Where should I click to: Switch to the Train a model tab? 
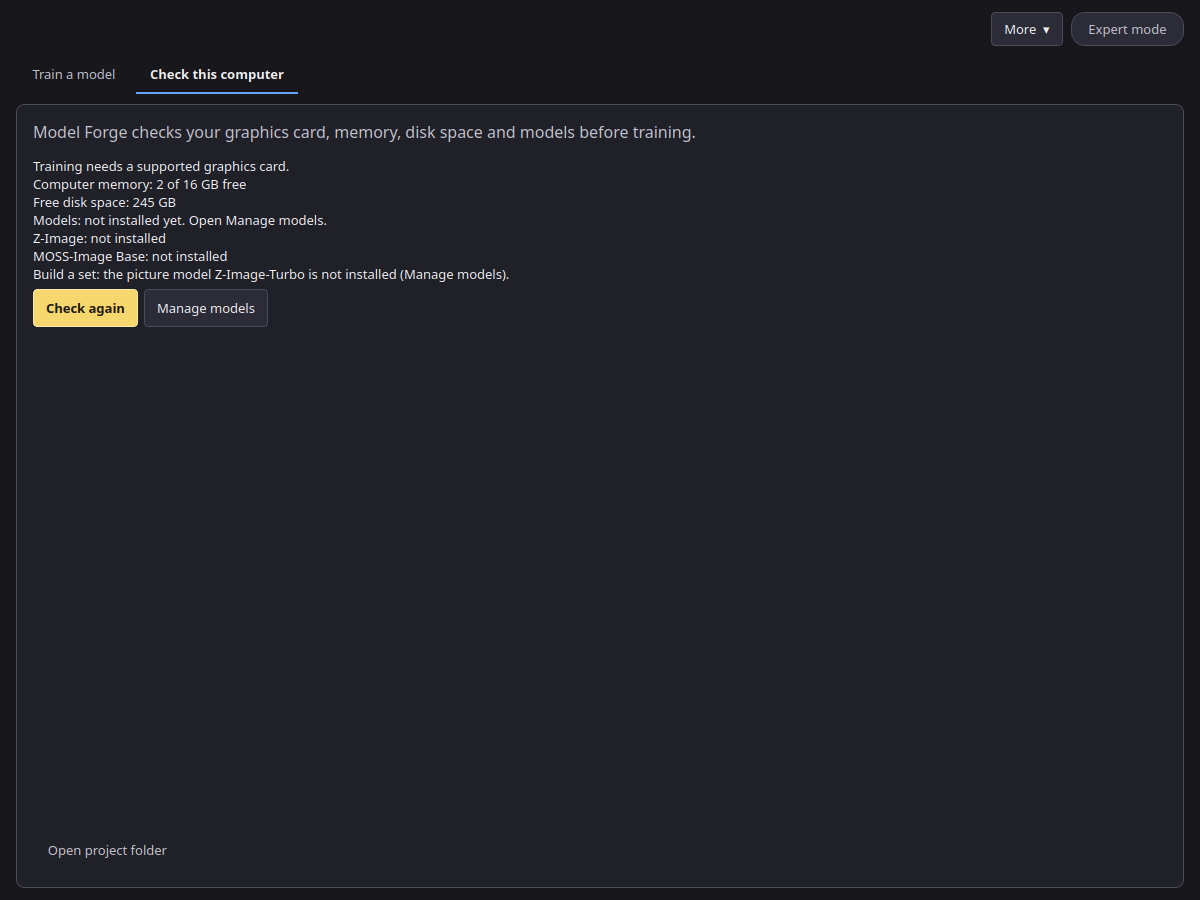click(x=74, y=75)
